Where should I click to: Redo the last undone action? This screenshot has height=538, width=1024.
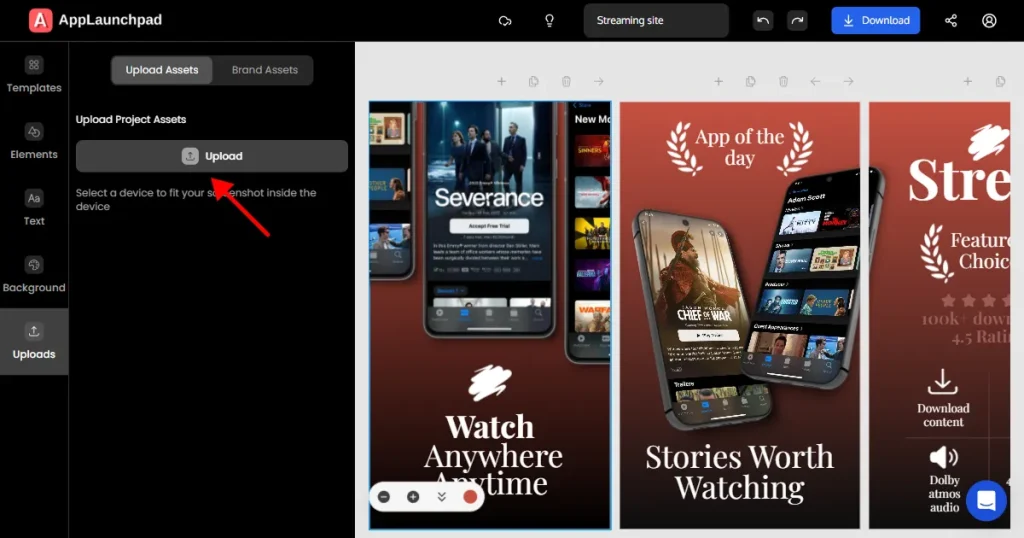tap(797, 20)
